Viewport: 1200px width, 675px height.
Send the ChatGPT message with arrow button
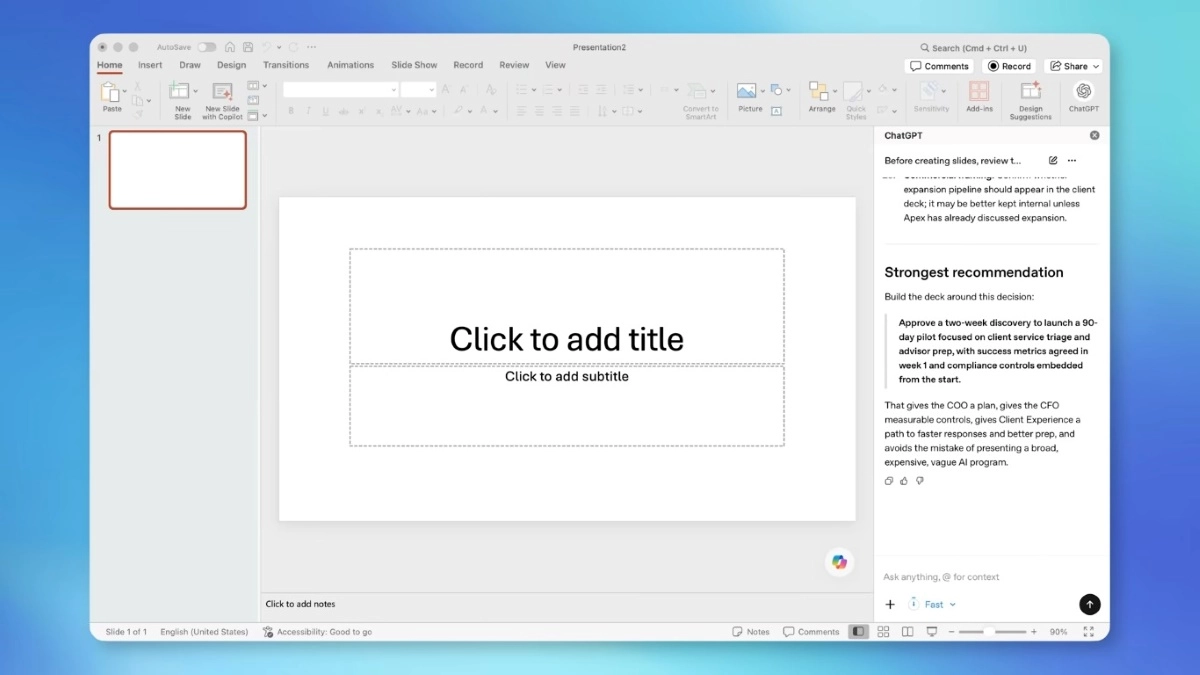(1089, 604)
